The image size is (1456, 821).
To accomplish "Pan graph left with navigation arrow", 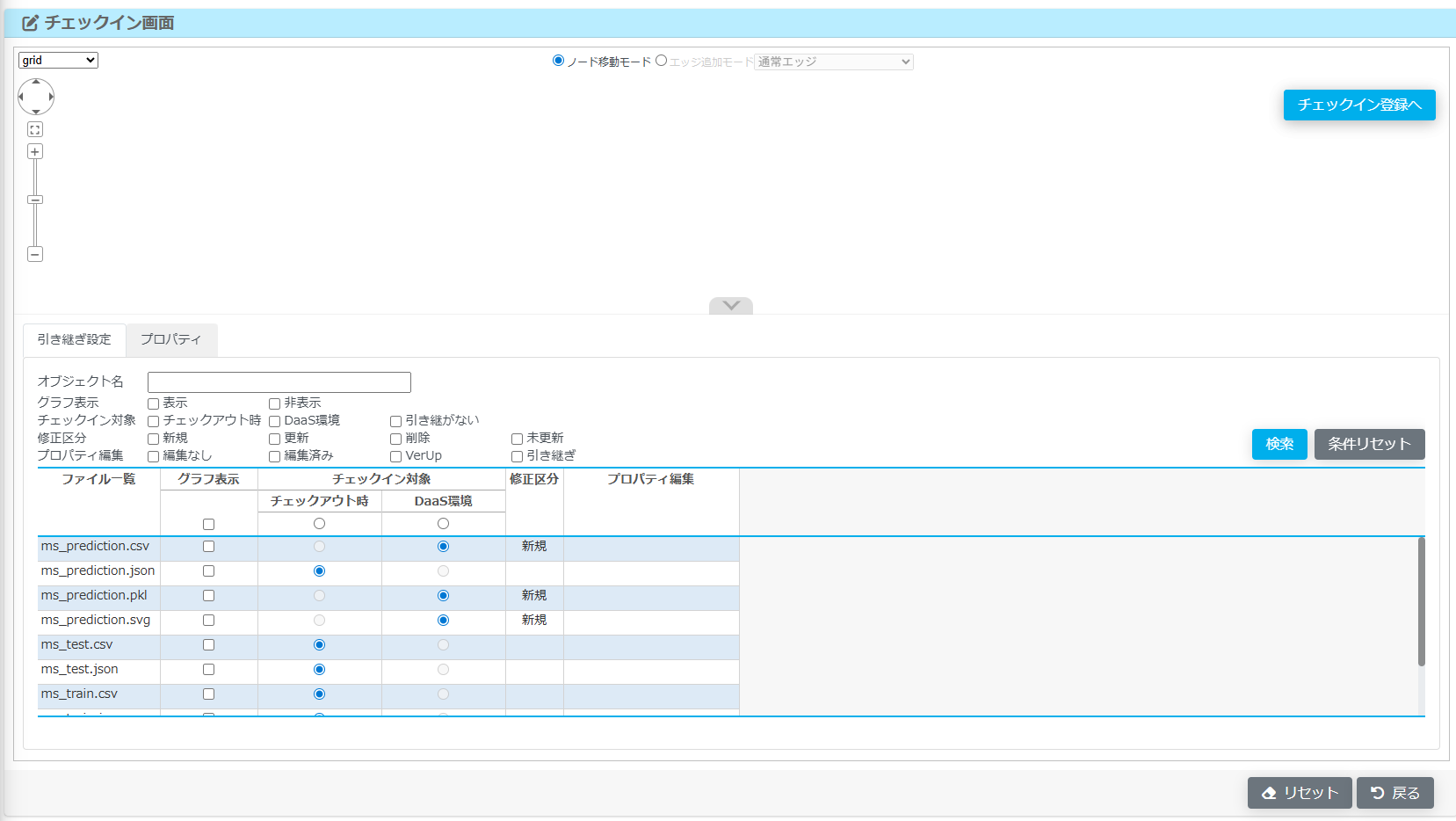I will pos(21,97).
